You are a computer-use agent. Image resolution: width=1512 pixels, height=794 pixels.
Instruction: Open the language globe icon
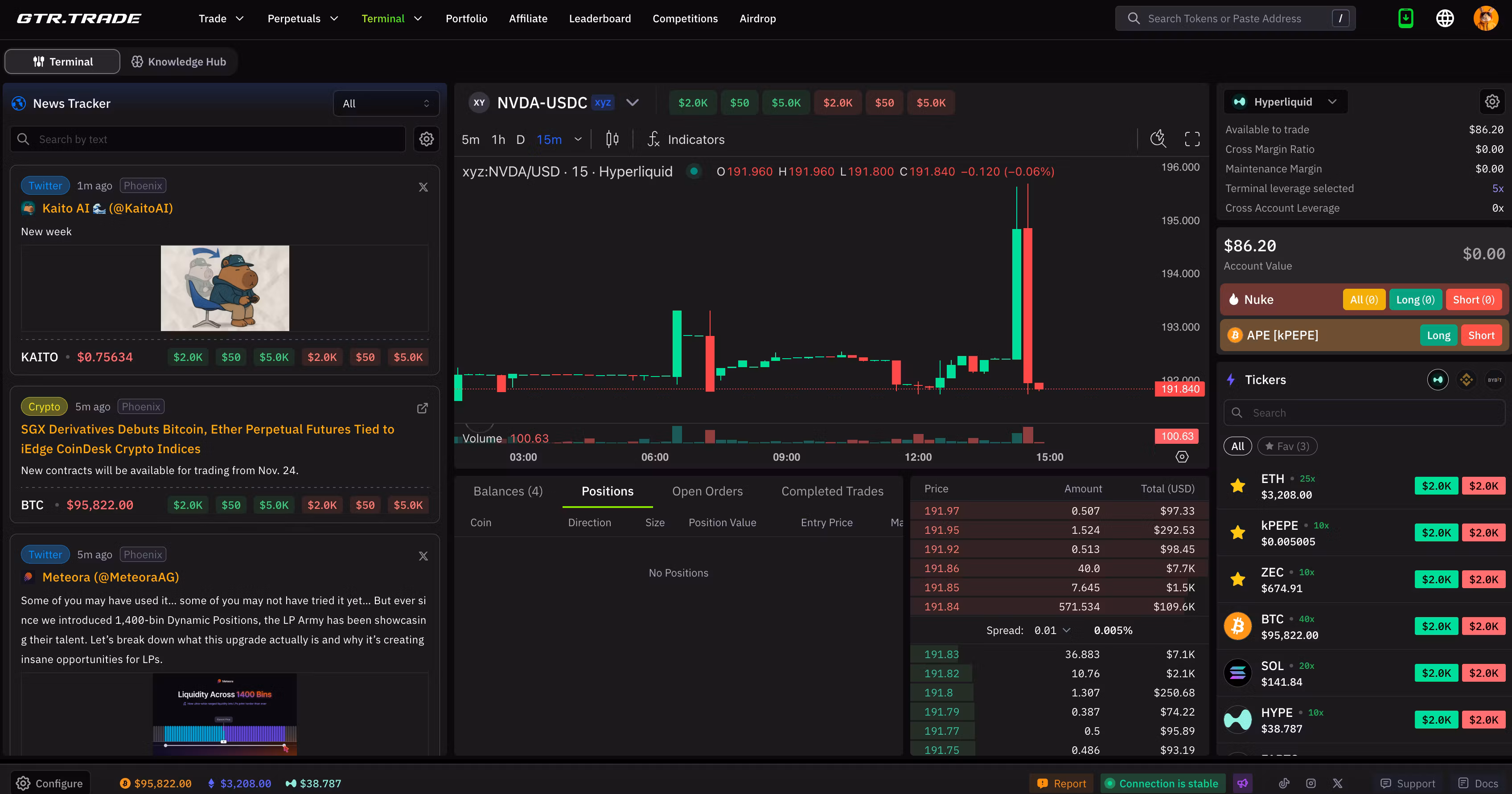click(x=1445, y=18)
